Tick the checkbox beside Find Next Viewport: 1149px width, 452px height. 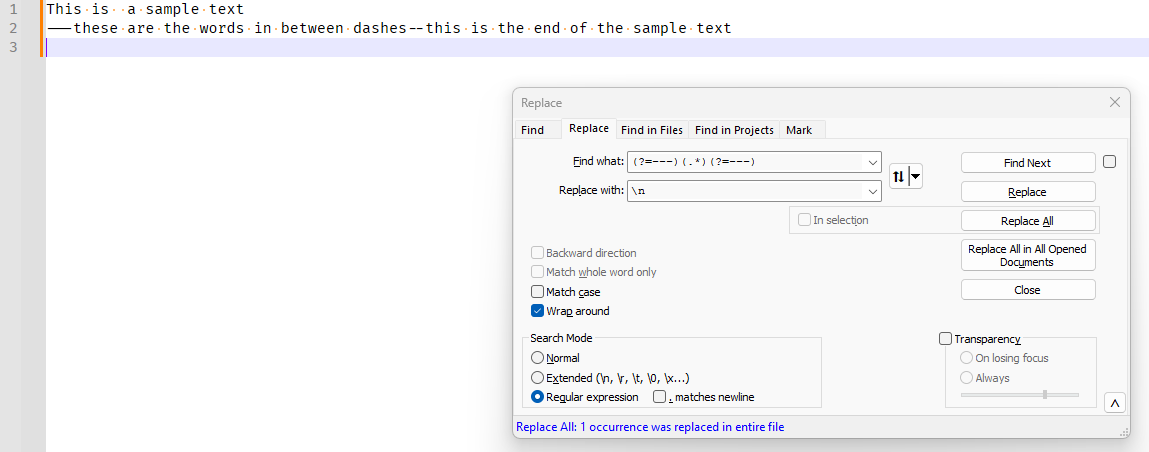click(x=1109, y=162)
